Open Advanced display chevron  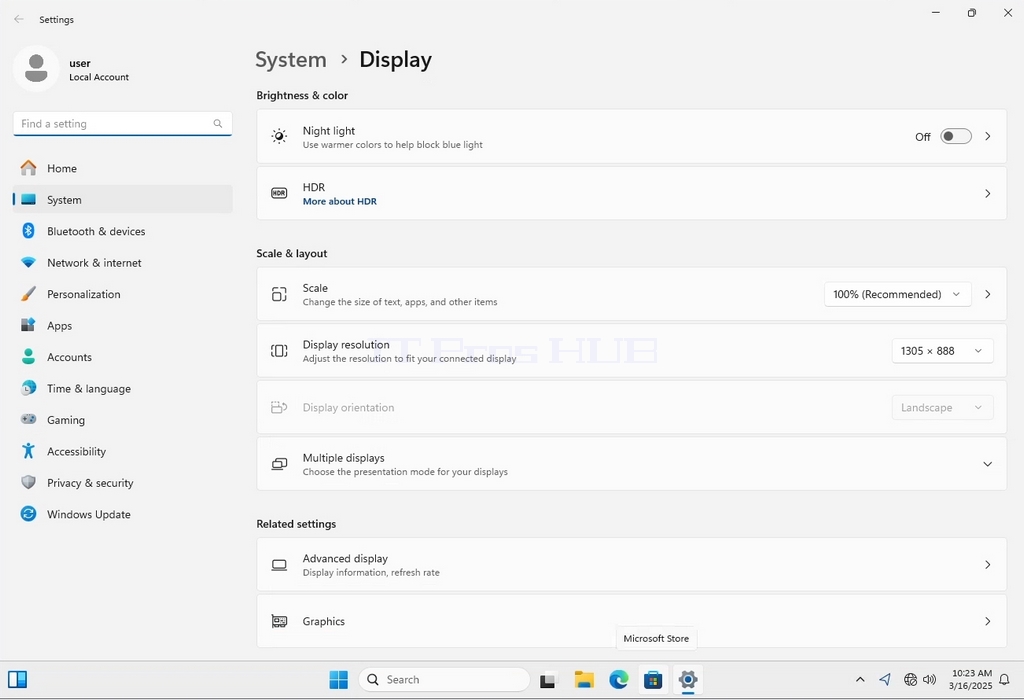[x=987, y=565]
